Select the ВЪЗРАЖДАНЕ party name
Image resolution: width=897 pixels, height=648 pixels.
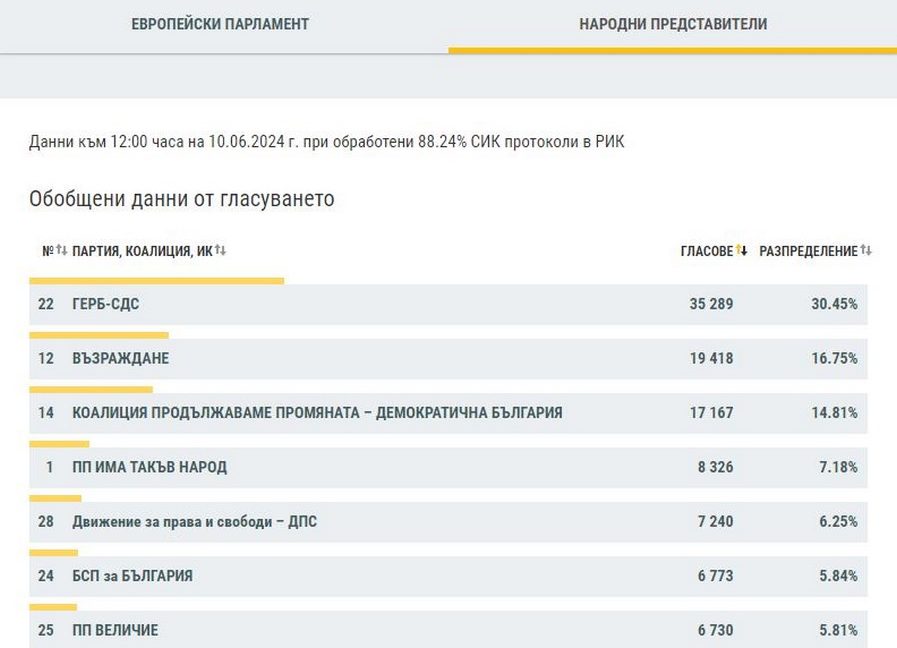(120, 358)
